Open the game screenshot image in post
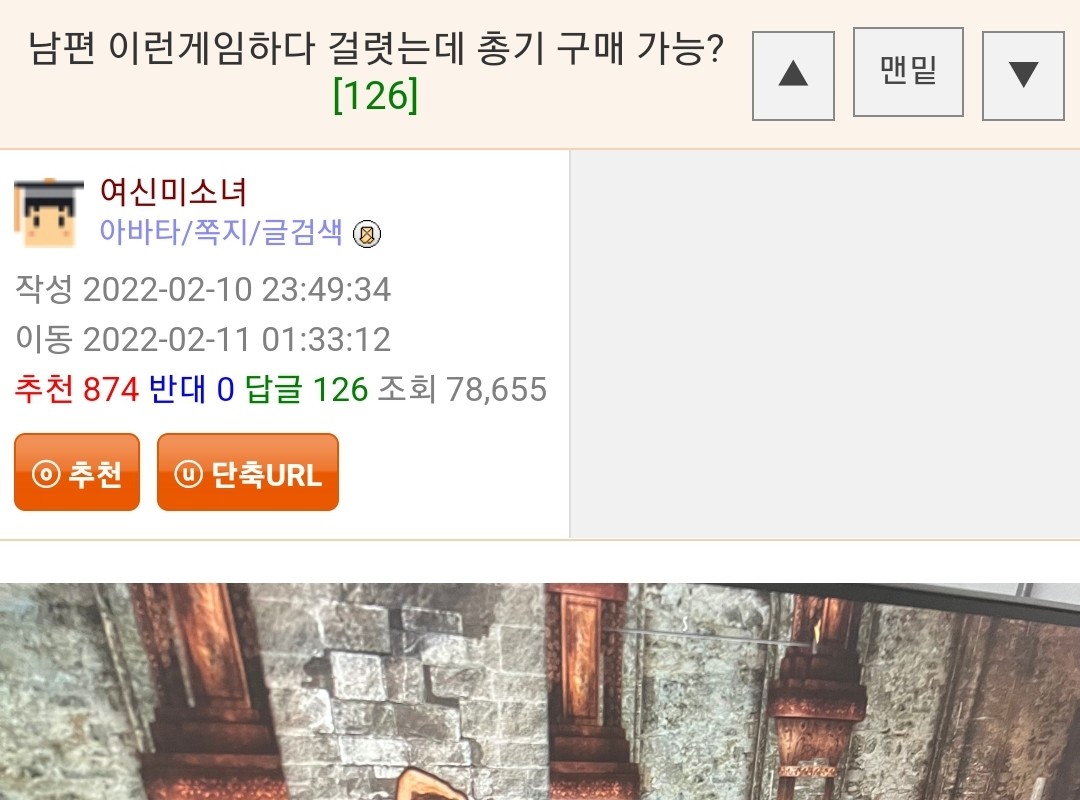Viewport: 1080px width, 800px height. coord(540,692)
